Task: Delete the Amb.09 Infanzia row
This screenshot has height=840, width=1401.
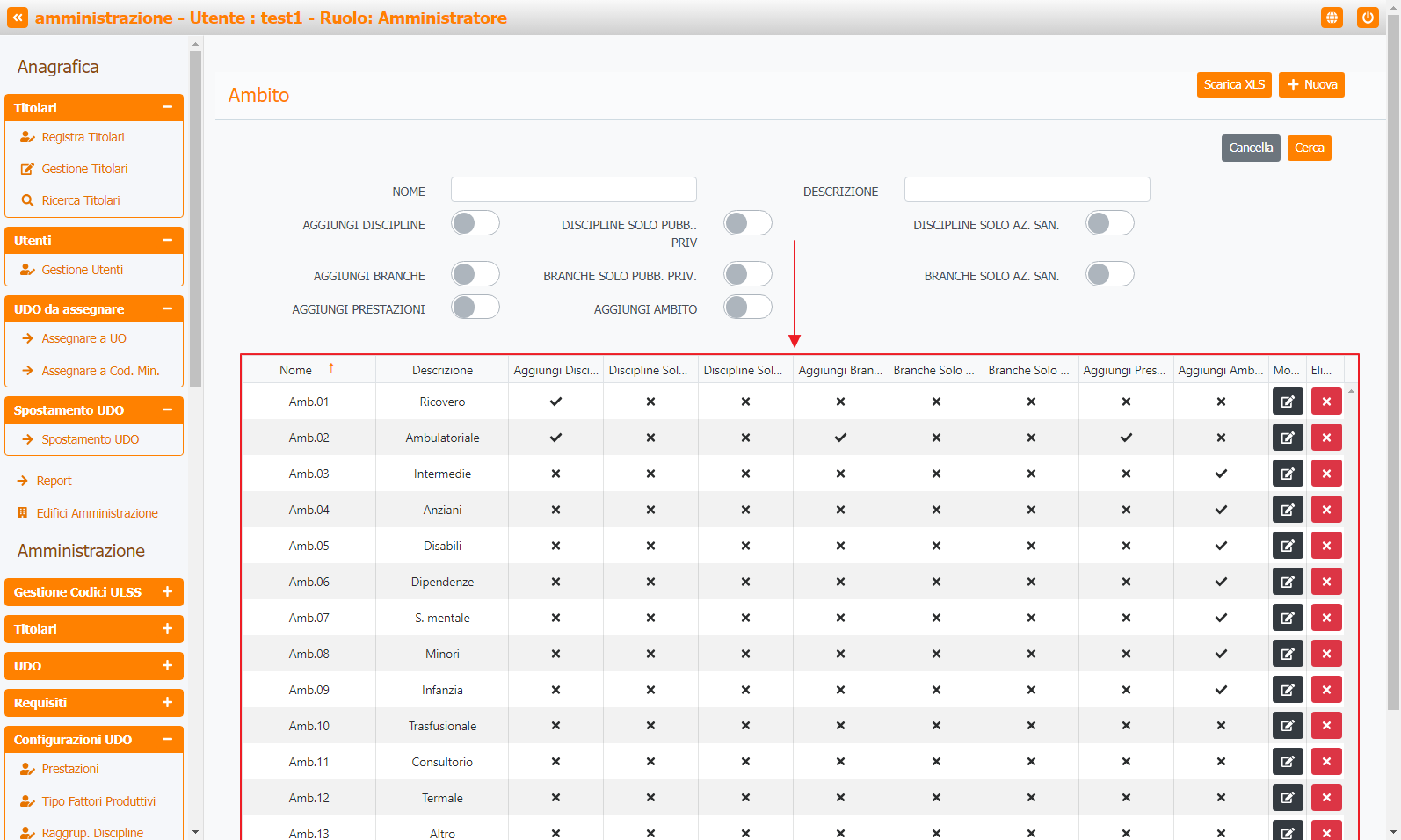Action: coord(1326,690)
